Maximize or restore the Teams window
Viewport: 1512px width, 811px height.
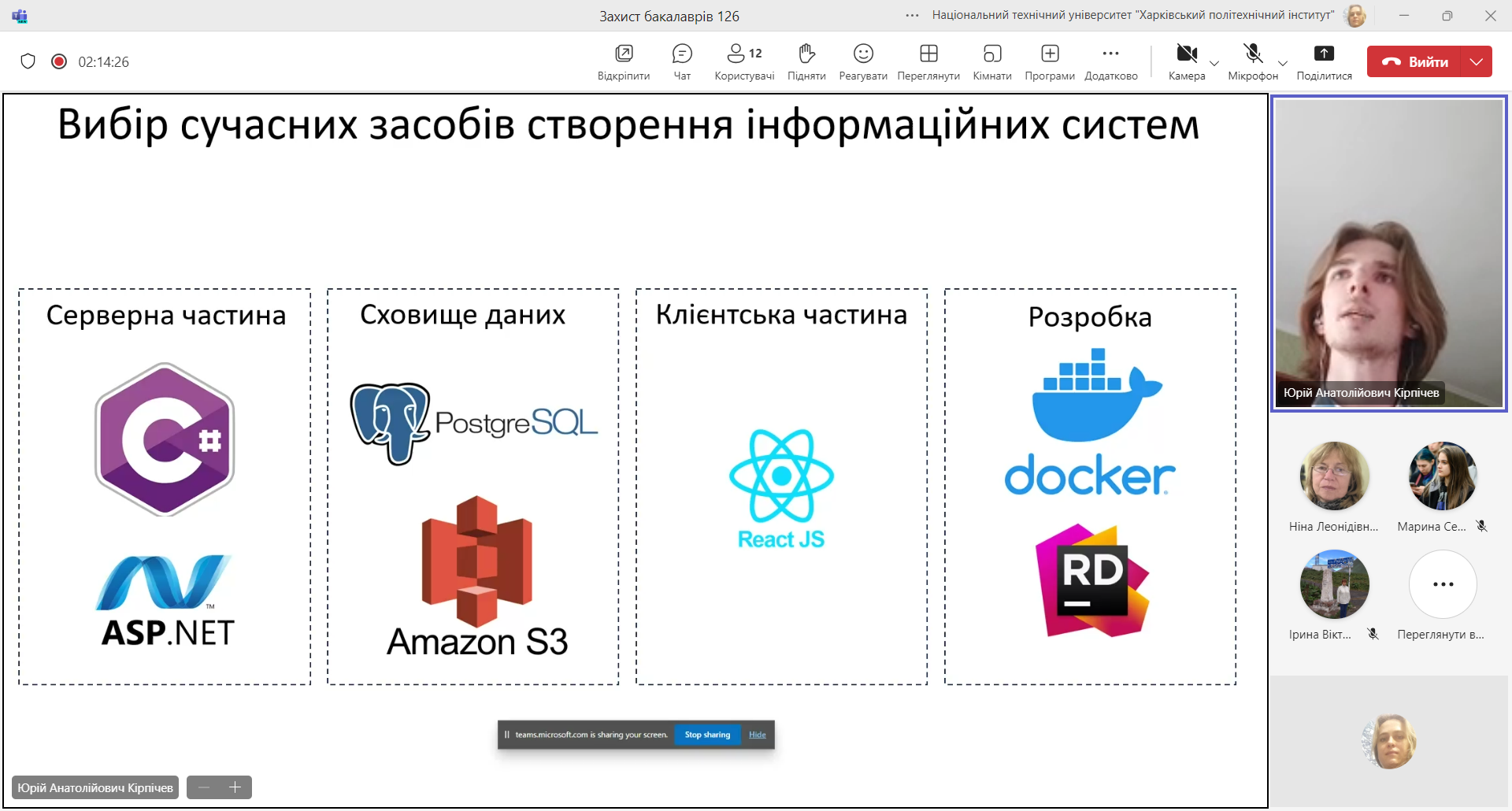click(x=1447, y=16)
